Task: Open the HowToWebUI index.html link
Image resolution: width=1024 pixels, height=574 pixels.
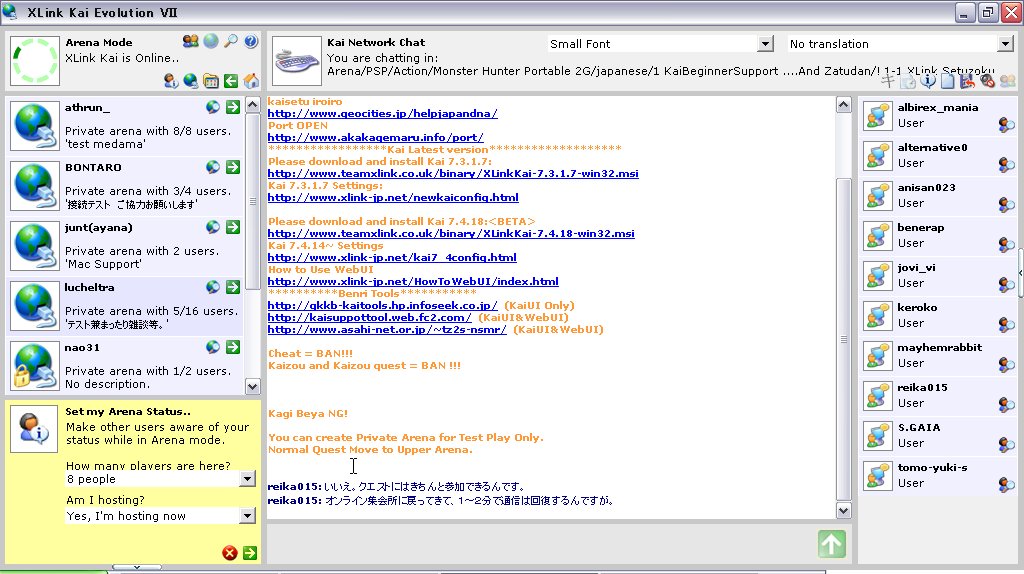Action: [413, 282]
